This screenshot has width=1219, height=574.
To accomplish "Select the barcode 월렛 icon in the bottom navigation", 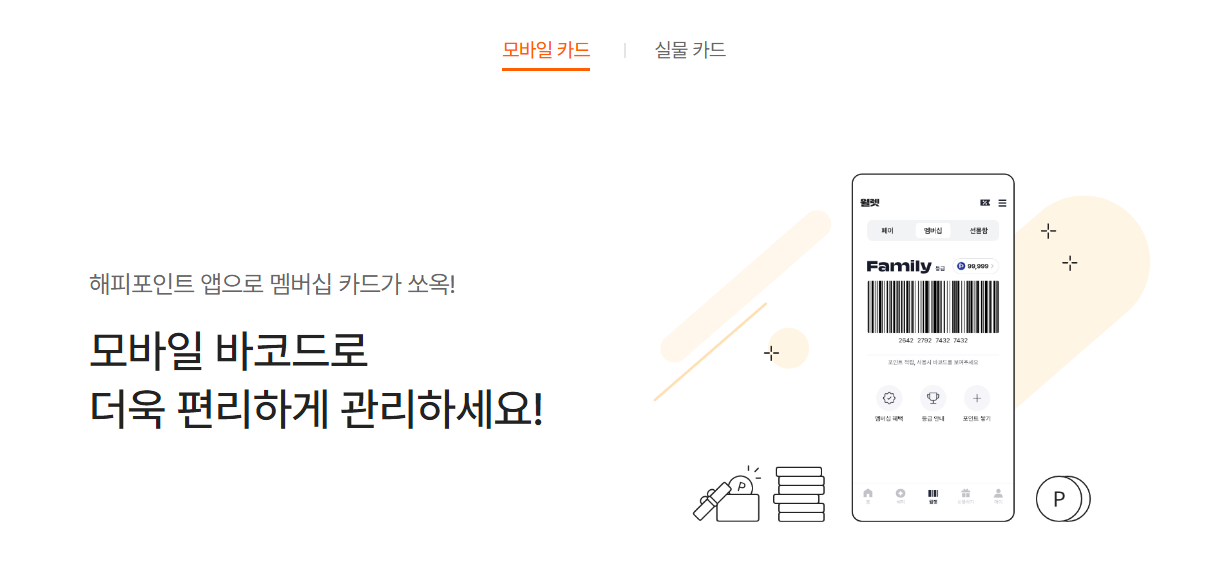I will (933, 496).
